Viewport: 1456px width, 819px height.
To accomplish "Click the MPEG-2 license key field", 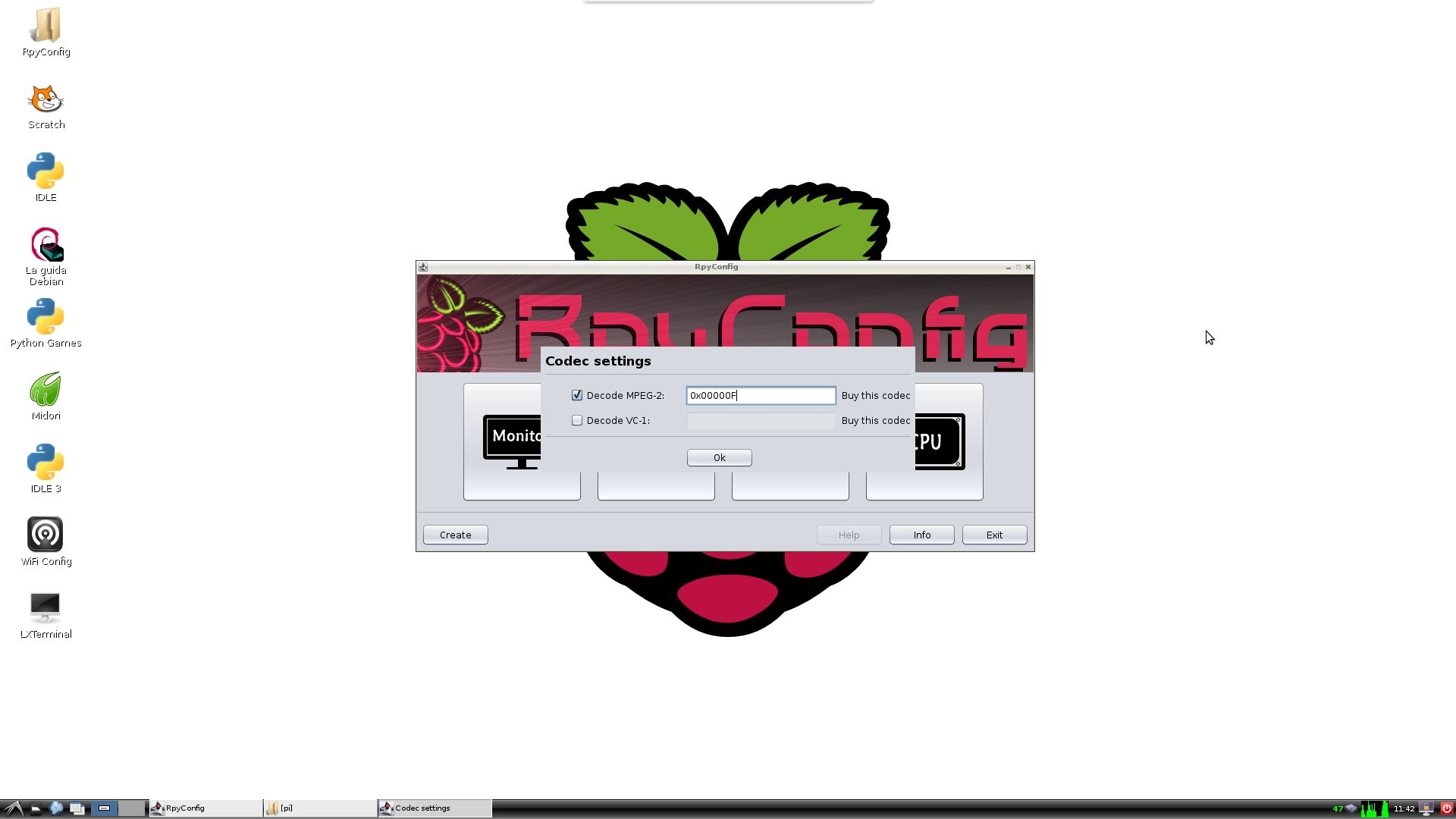I will point(761,395).
